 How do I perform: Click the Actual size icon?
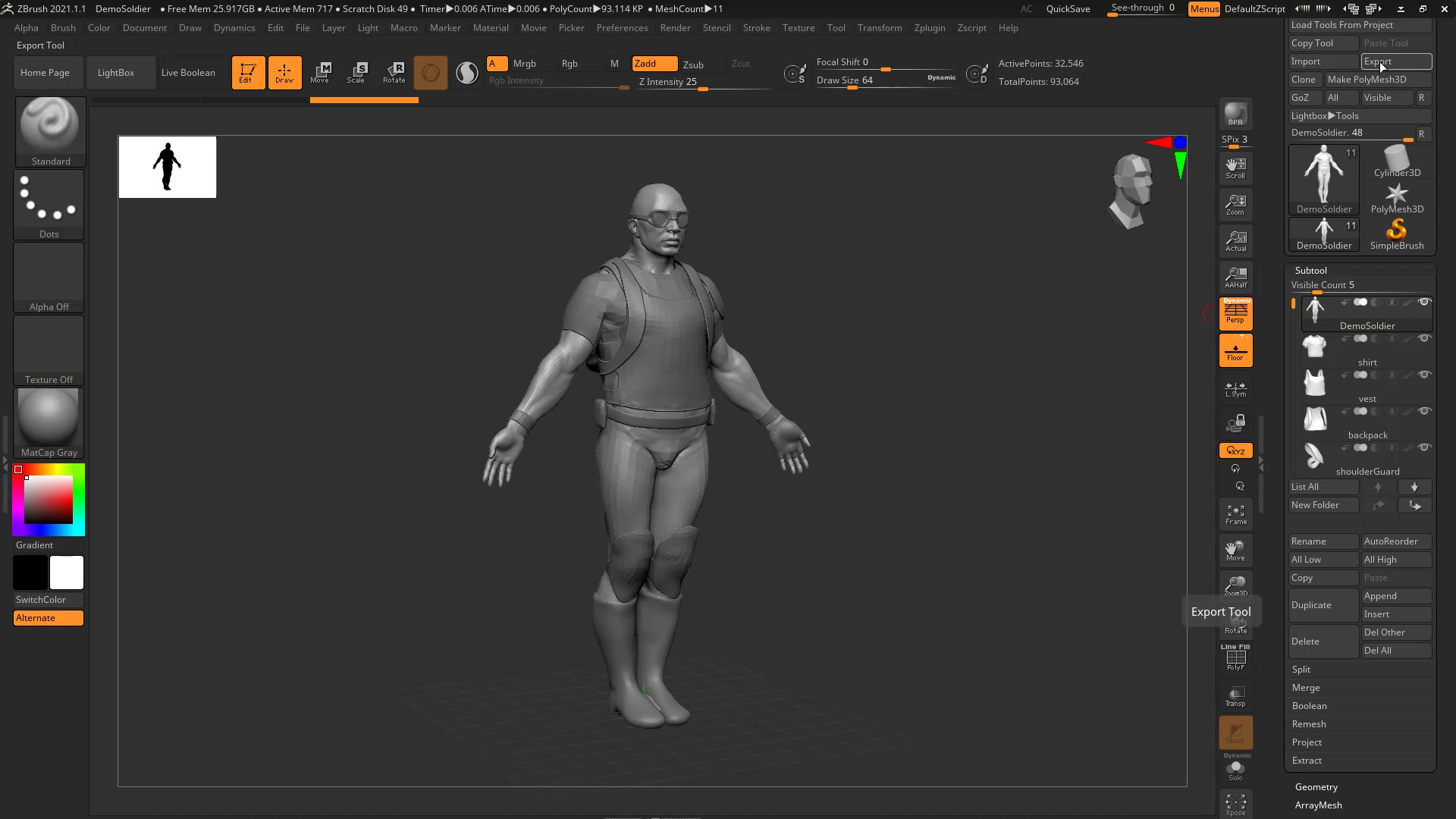[1235, 241]
